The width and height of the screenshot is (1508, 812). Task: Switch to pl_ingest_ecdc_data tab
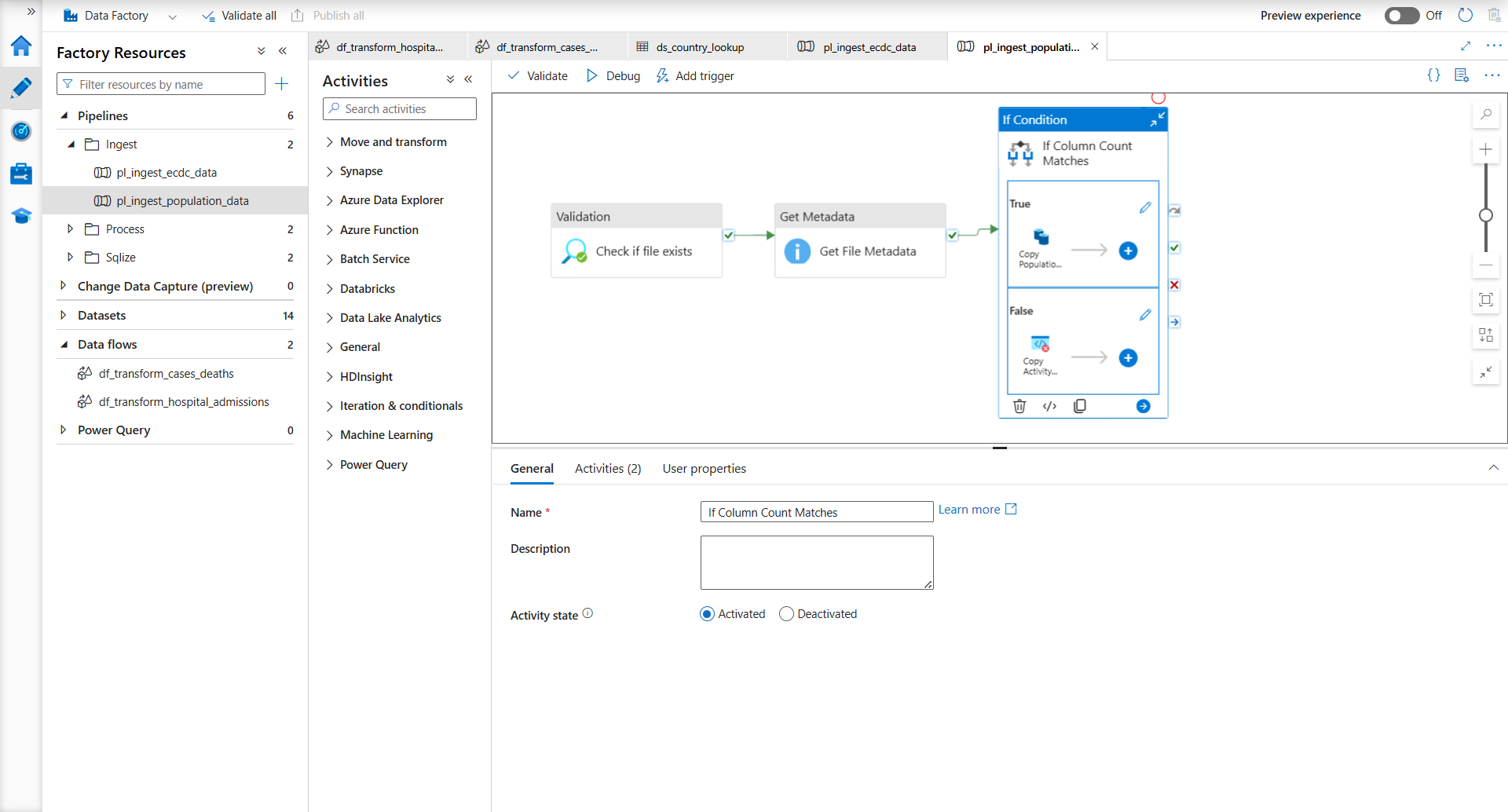click(x=867, y=46)
